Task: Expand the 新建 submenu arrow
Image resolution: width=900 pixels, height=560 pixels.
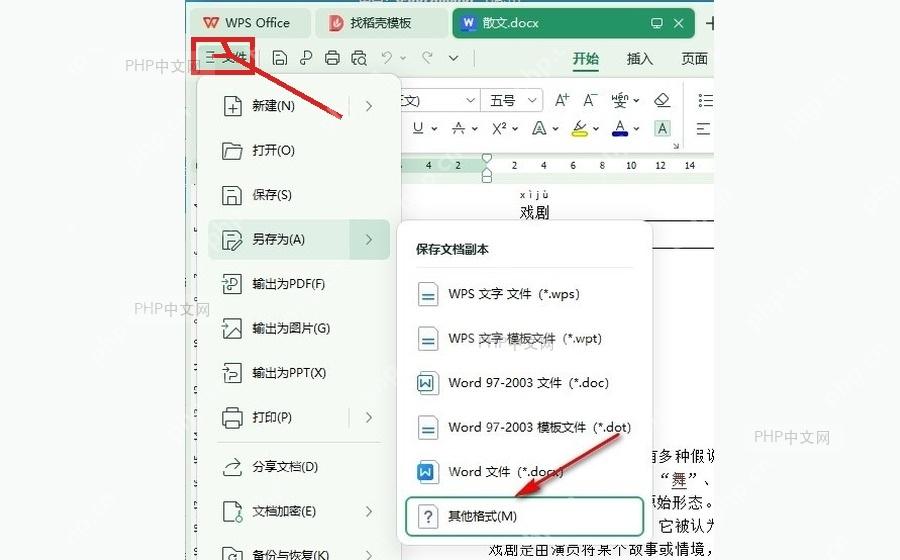Action: [369, 106]
